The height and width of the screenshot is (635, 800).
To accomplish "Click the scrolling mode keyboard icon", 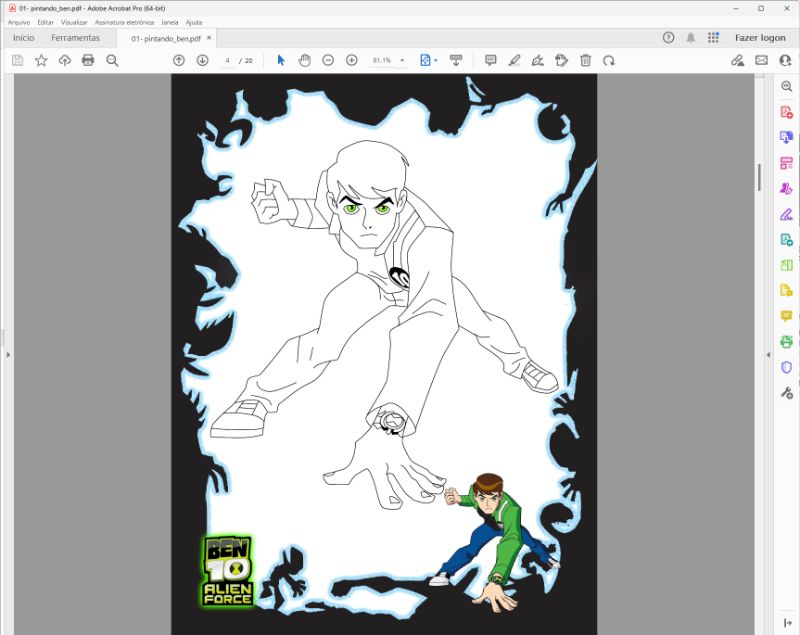I will pyautogui.click(x=456, y=60).
